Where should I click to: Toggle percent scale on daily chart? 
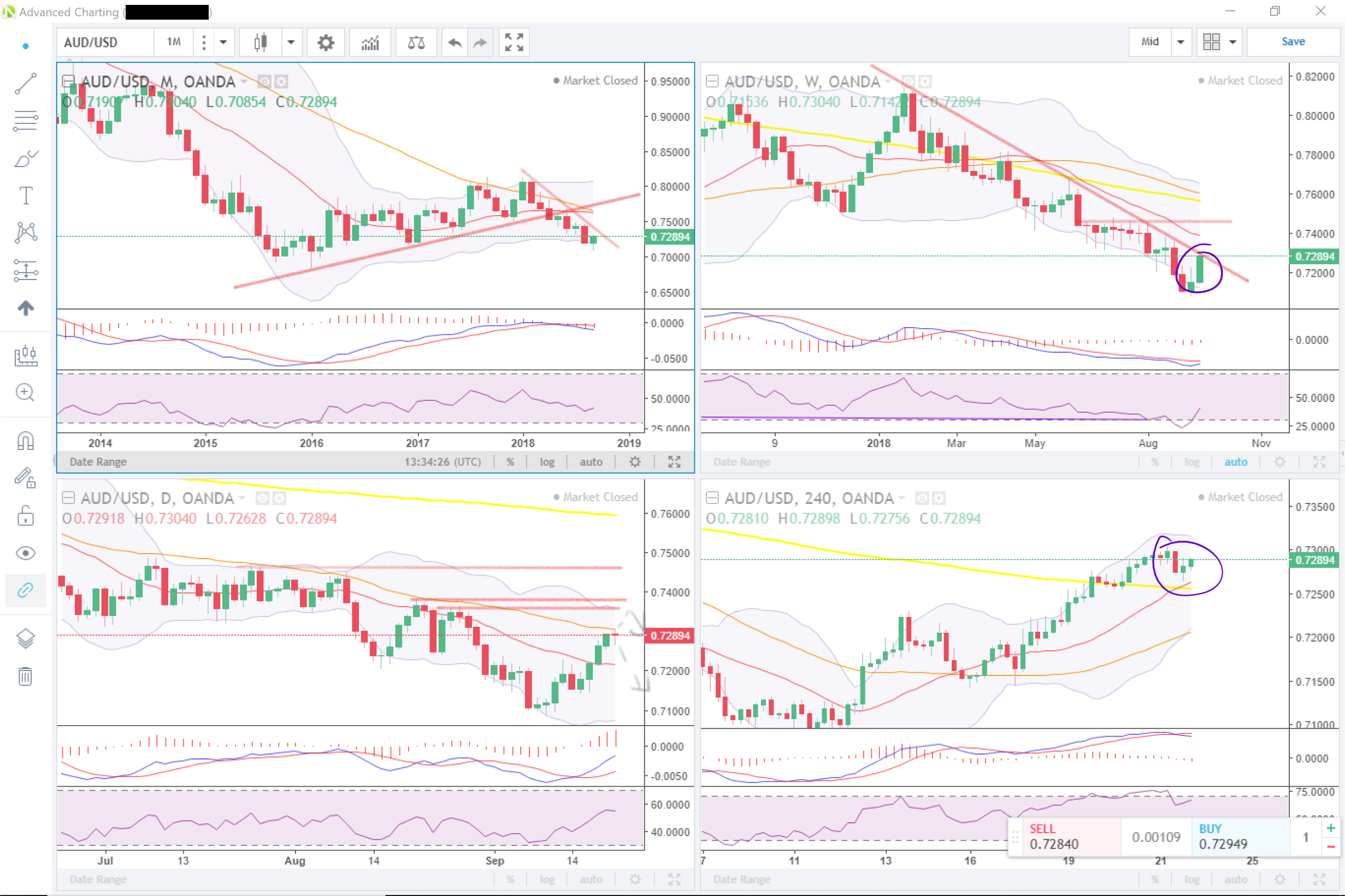tap(510, 880)
